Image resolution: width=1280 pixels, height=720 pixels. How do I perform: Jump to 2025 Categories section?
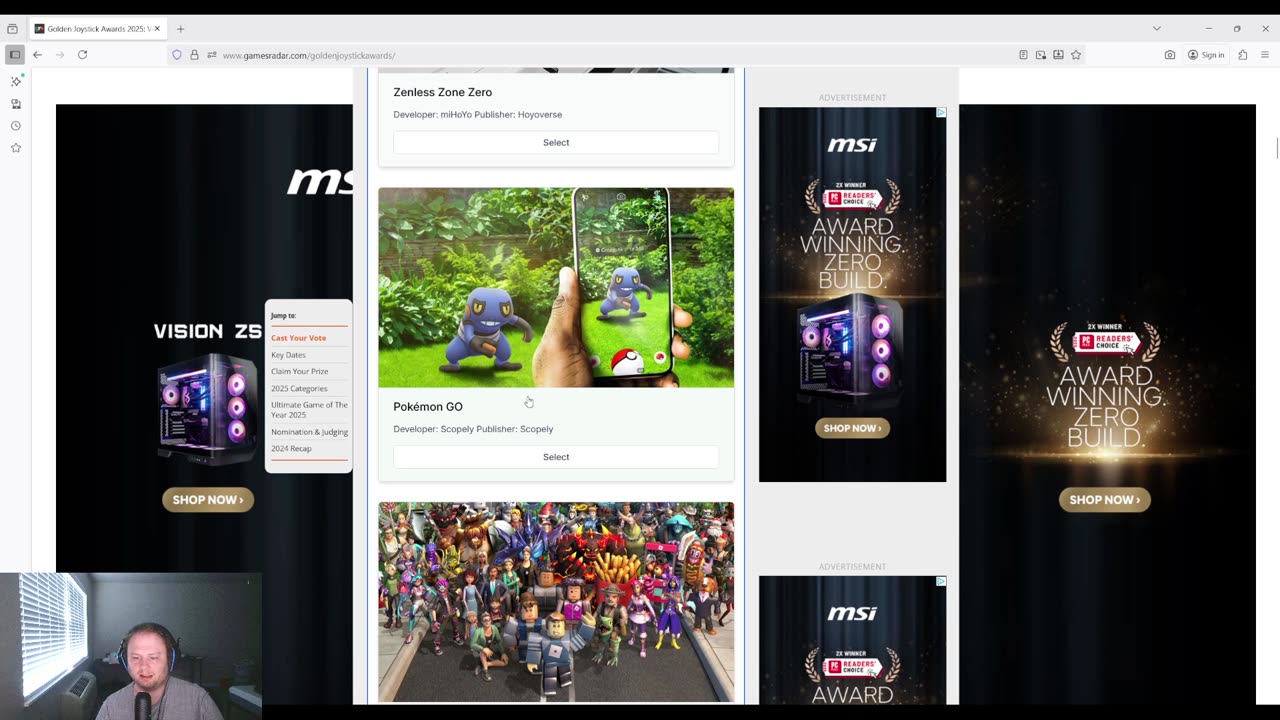pos(299,388)
